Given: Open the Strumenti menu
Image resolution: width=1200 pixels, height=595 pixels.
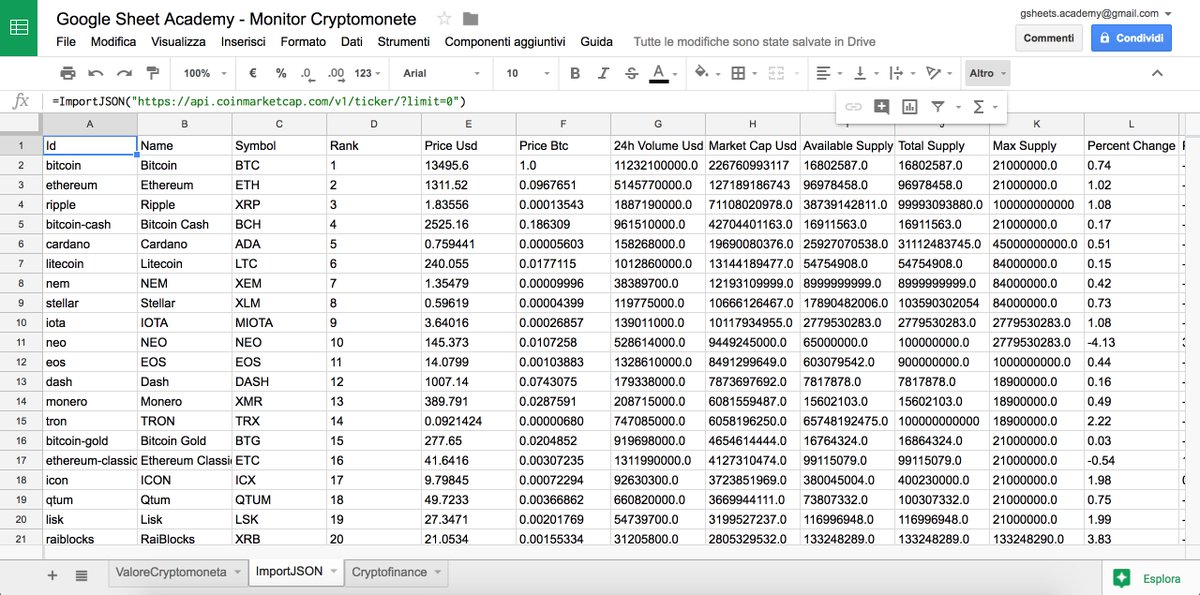Looking at the screenshot, I should [404, 42].
